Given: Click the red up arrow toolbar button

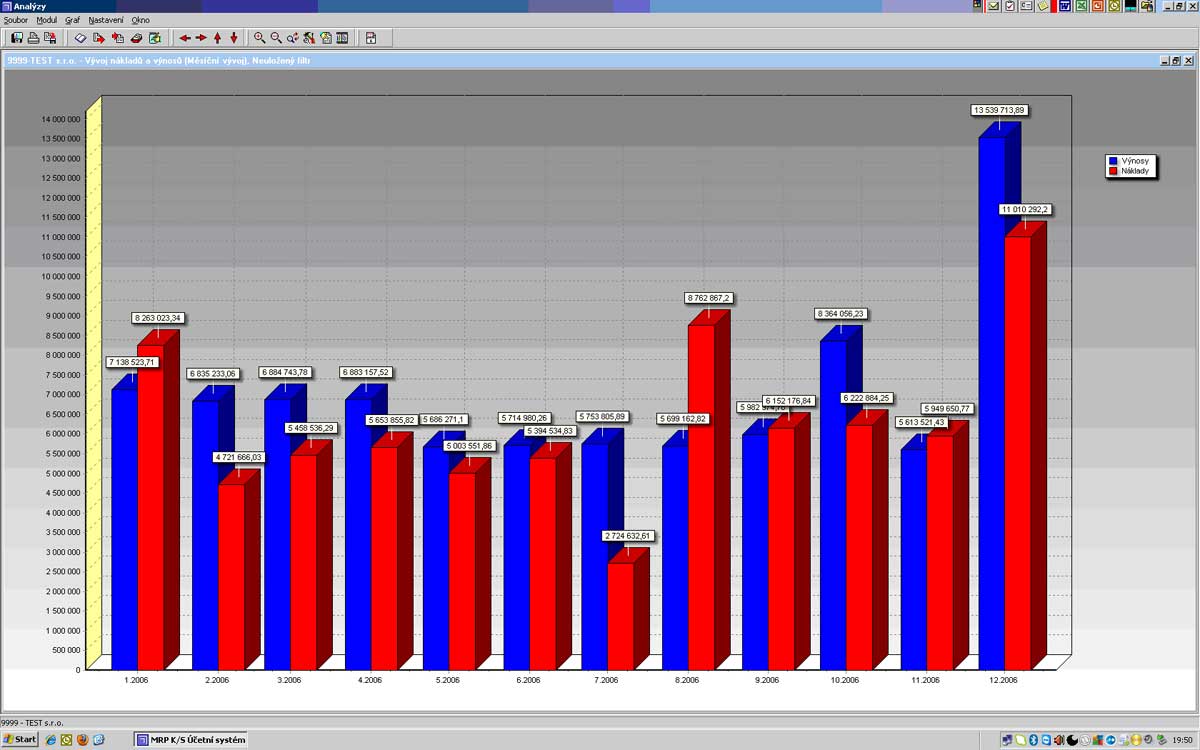Looking at the screenshot, I should (217, 38).
